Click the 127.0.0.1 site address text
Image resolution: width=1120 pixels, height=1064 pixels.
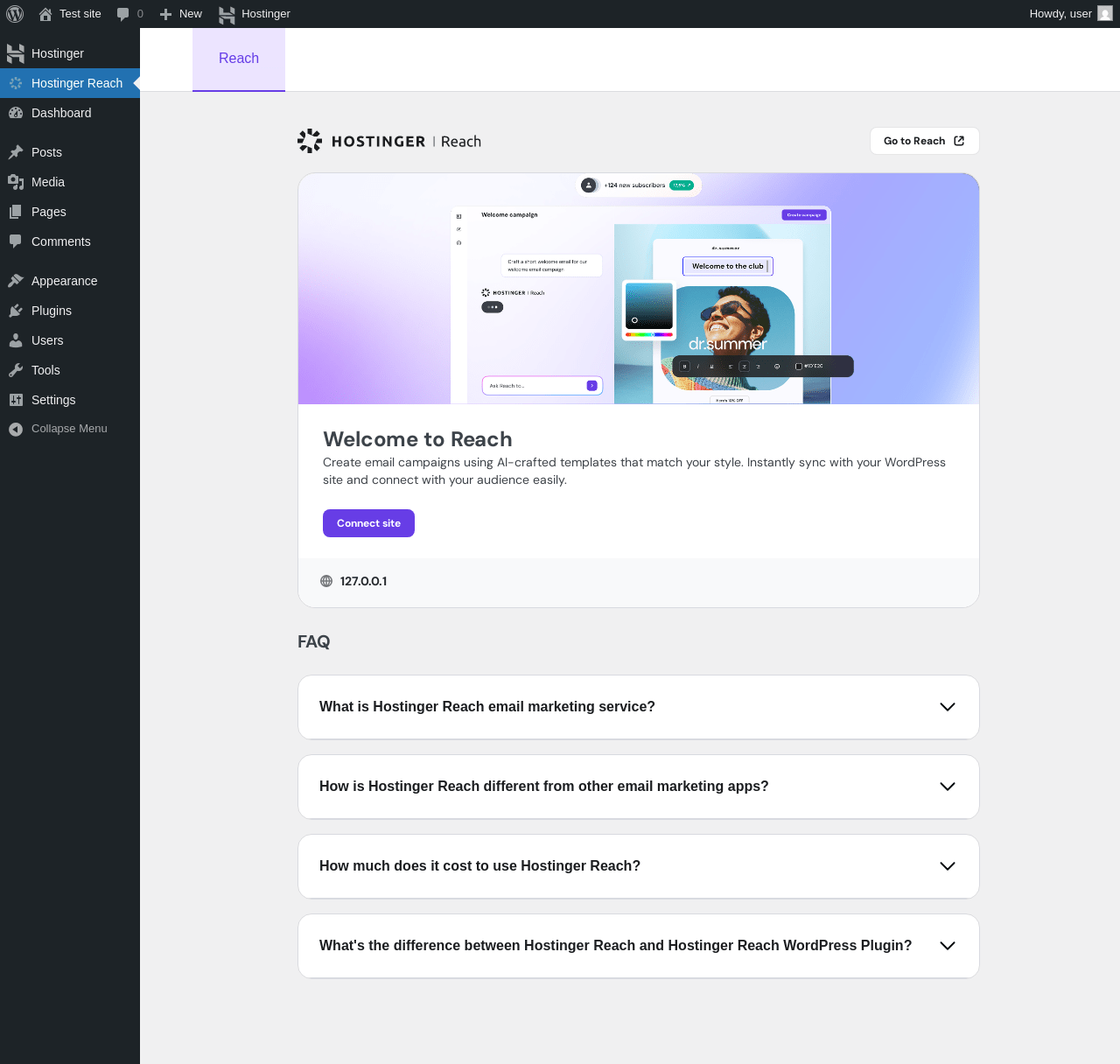coord(363,581)
